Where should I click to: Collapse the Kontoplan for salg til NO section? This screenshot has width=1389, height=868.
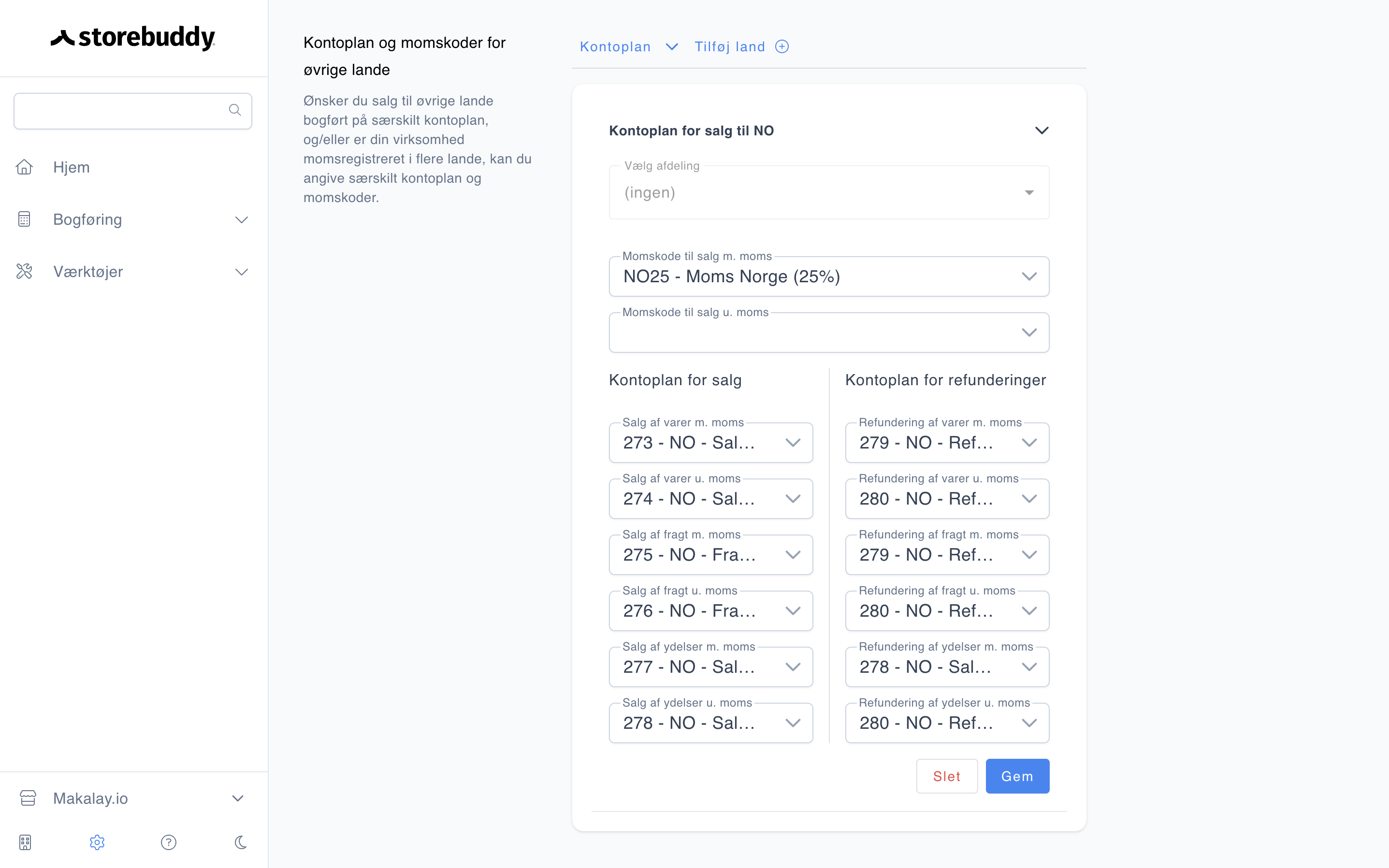[1042, 130]
